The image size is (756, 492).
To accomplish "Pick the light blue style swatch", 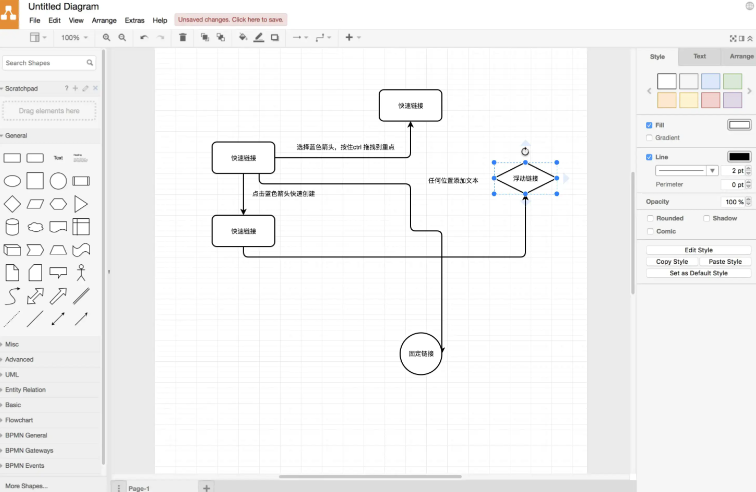I will (710, 81).
